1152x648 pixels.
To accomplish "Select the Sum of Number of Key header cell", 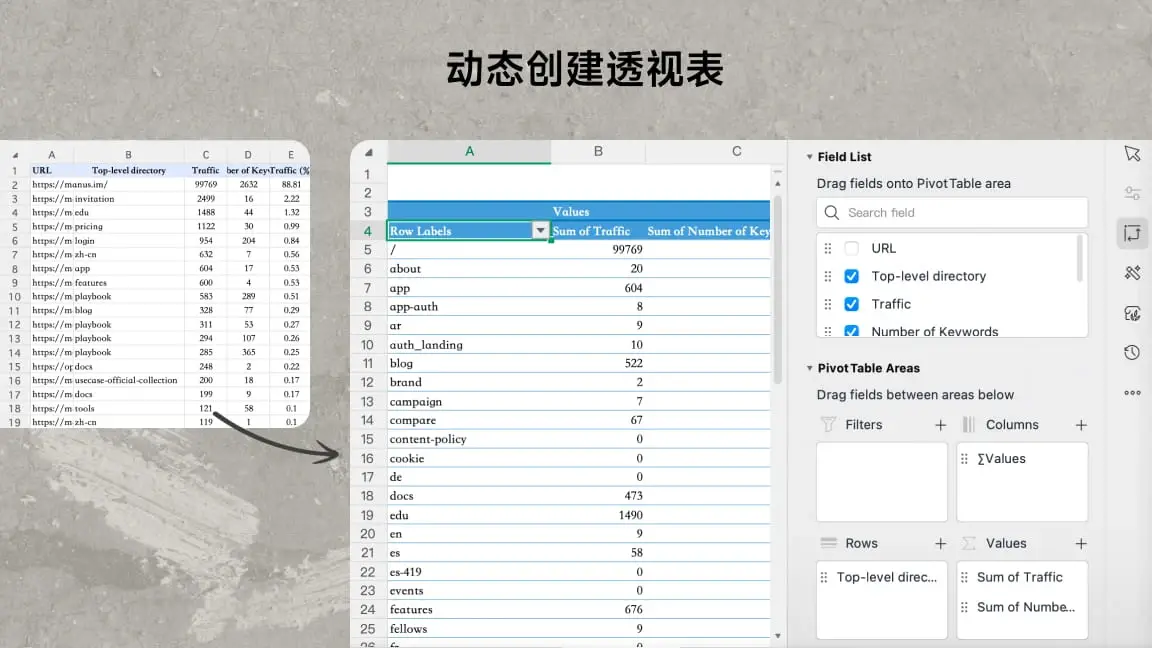I will [x=708, y=231].
